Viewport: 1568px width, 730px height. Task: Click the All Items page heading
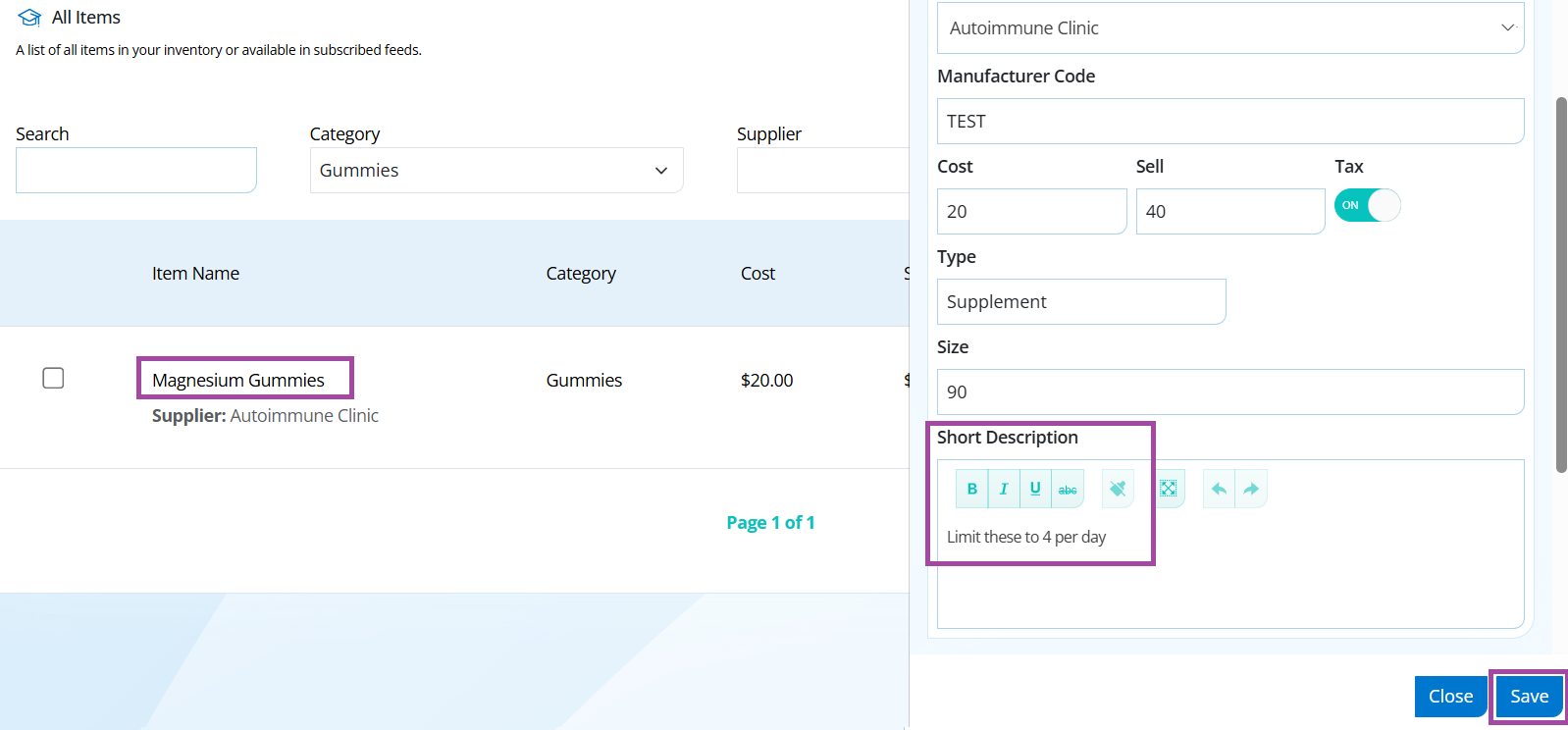pos(86,18)
